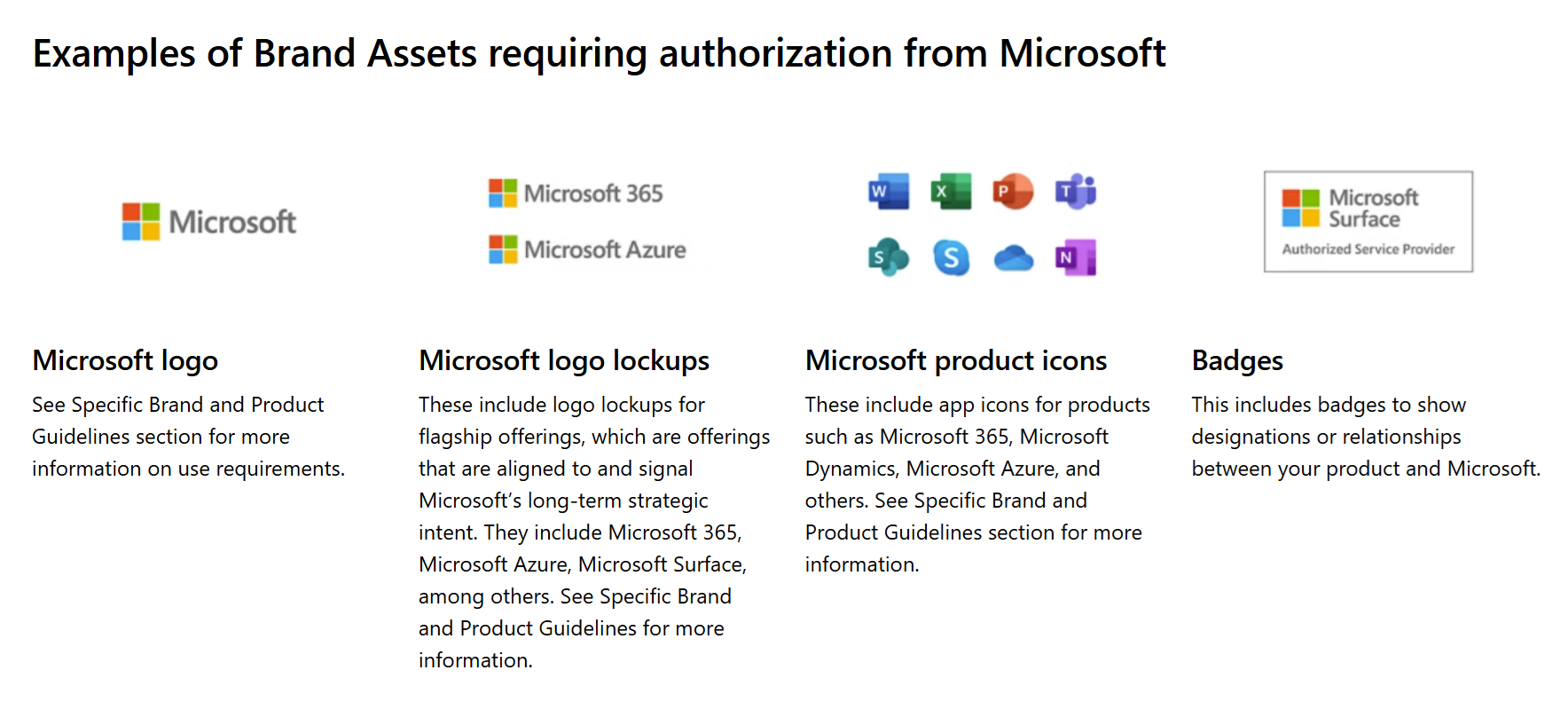Click the Word app icon
1568x702 pixels.
[889, 191]
